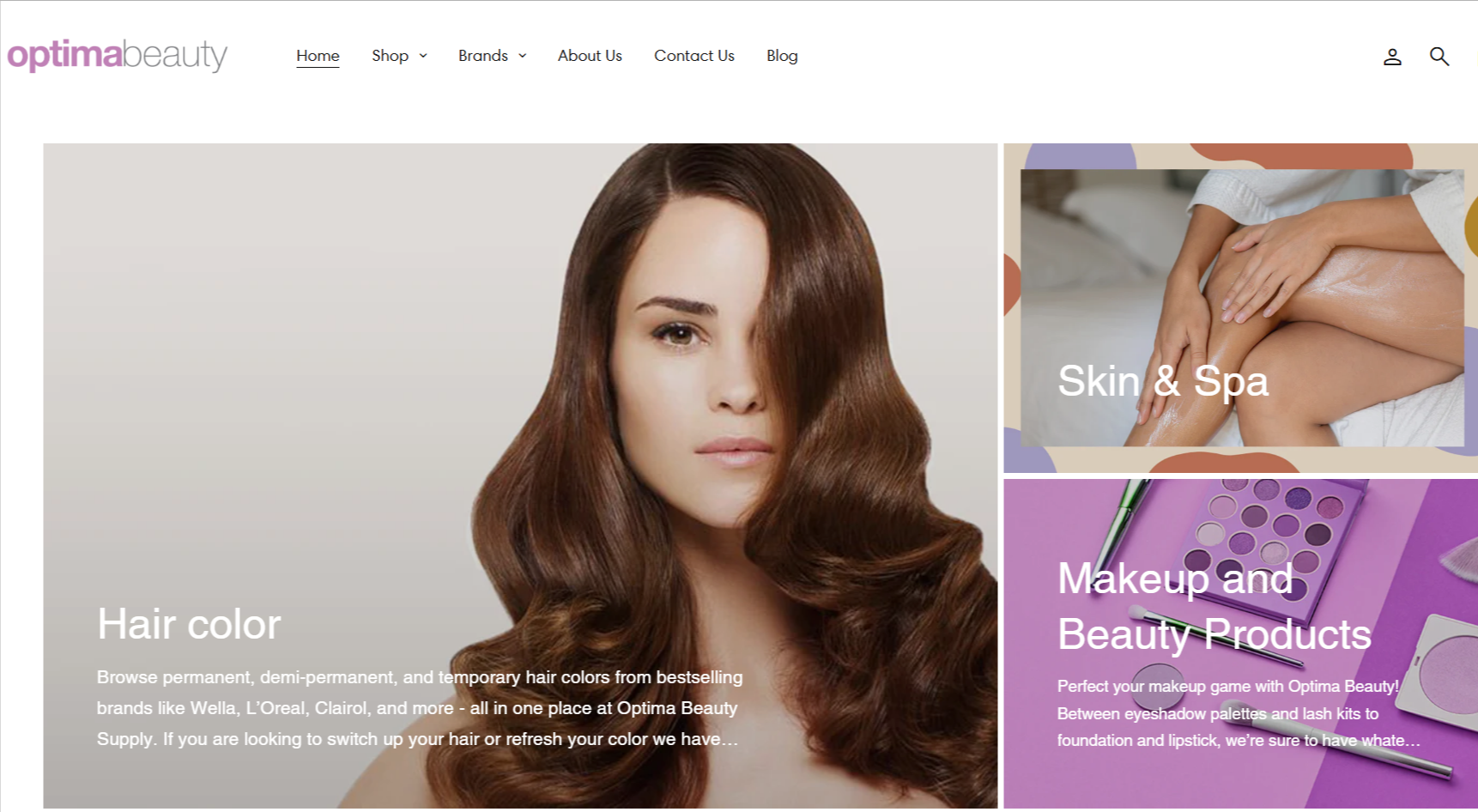The width and height of the screenshot is (1478, 812).
Task: Open the Contact Us page
Action: tap(694, 56)
